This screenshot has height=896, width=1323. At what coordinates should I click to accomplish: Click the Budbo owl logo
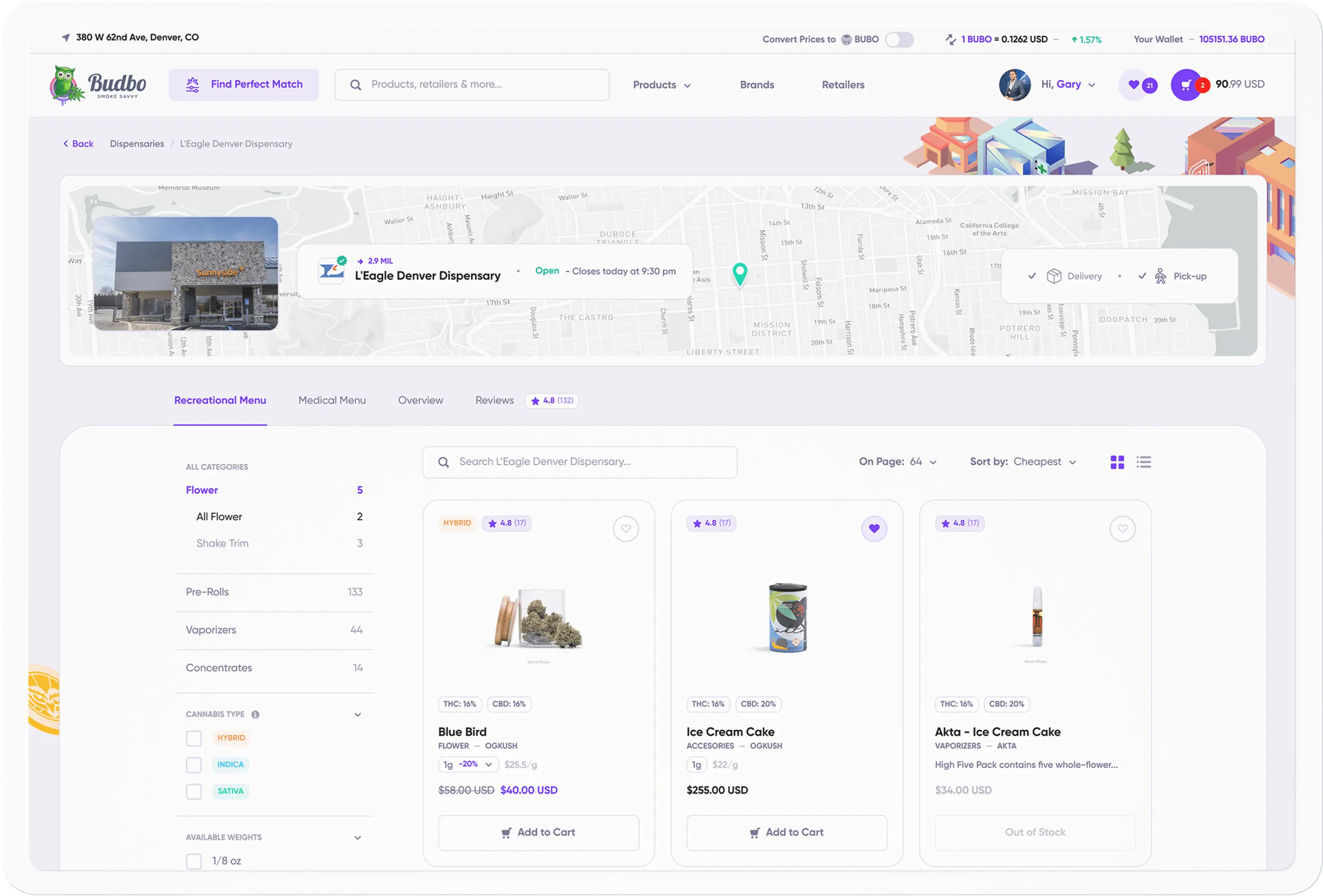click(98, 84)
